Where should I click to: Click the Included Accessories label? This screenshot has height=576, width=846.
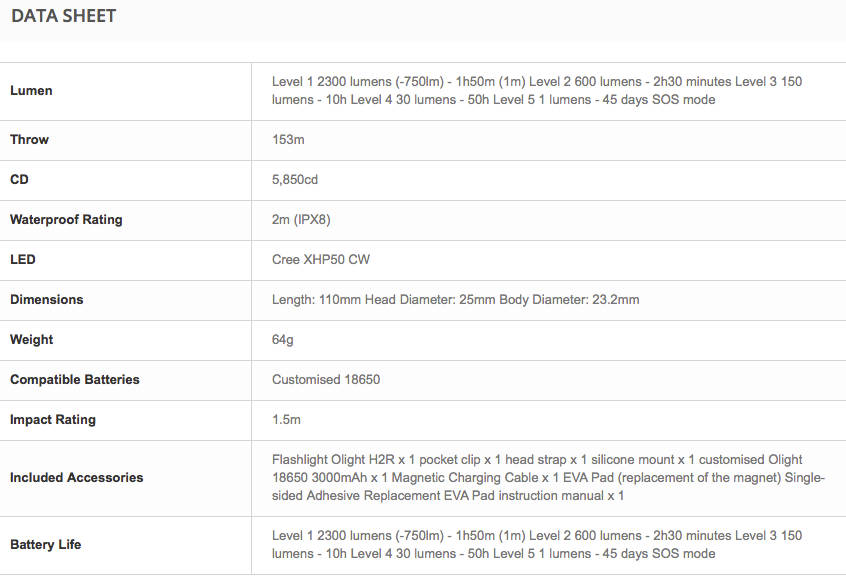point(76,478)
